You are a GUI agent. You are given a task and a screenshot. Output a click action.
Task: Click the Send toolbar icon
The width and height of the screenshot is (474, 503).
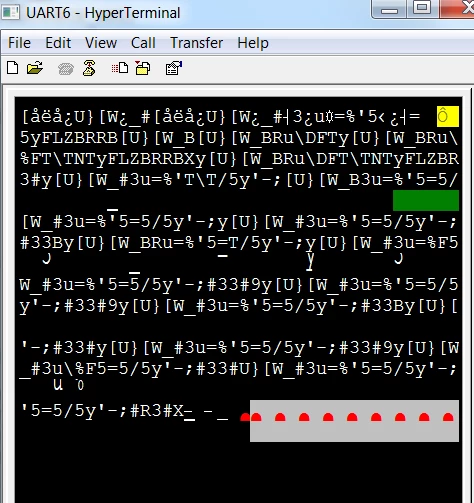120,68
